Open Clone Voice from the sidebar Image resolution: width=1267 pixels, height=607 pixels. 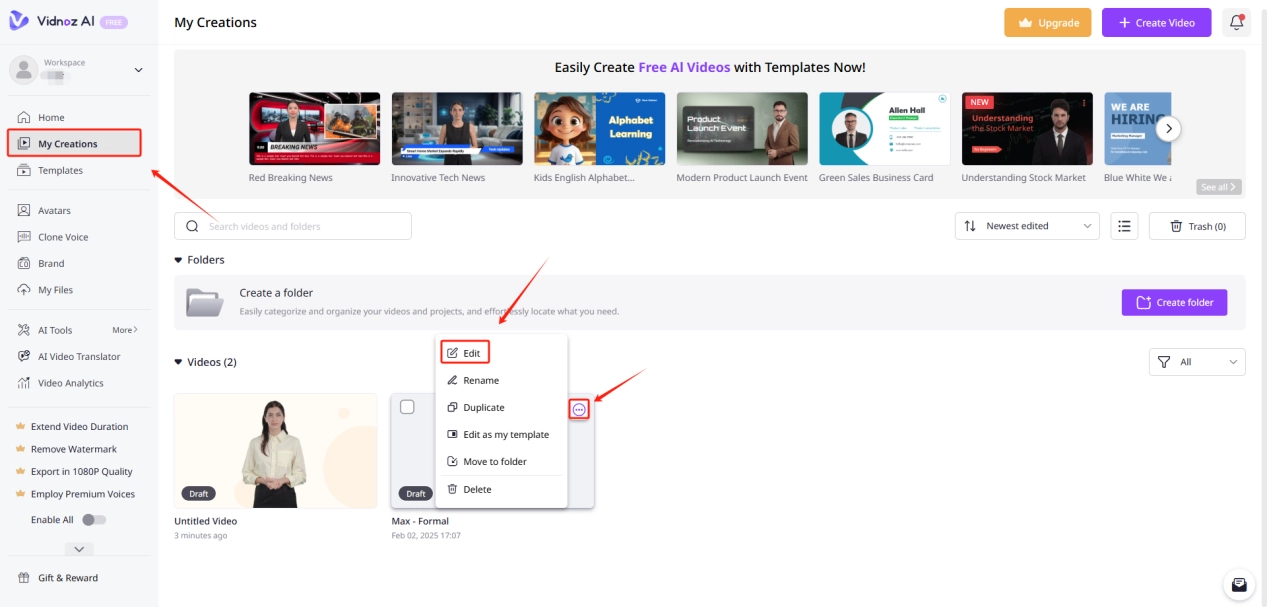click(x=62, y=237)
